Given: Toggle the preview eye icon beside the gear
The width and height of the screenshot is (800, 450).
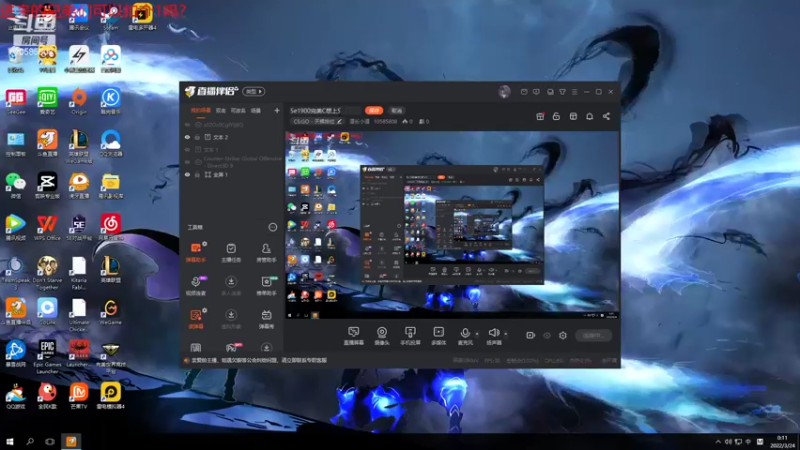Looking at the screenshot, I should pyautogui.click(x=547, y=335).
